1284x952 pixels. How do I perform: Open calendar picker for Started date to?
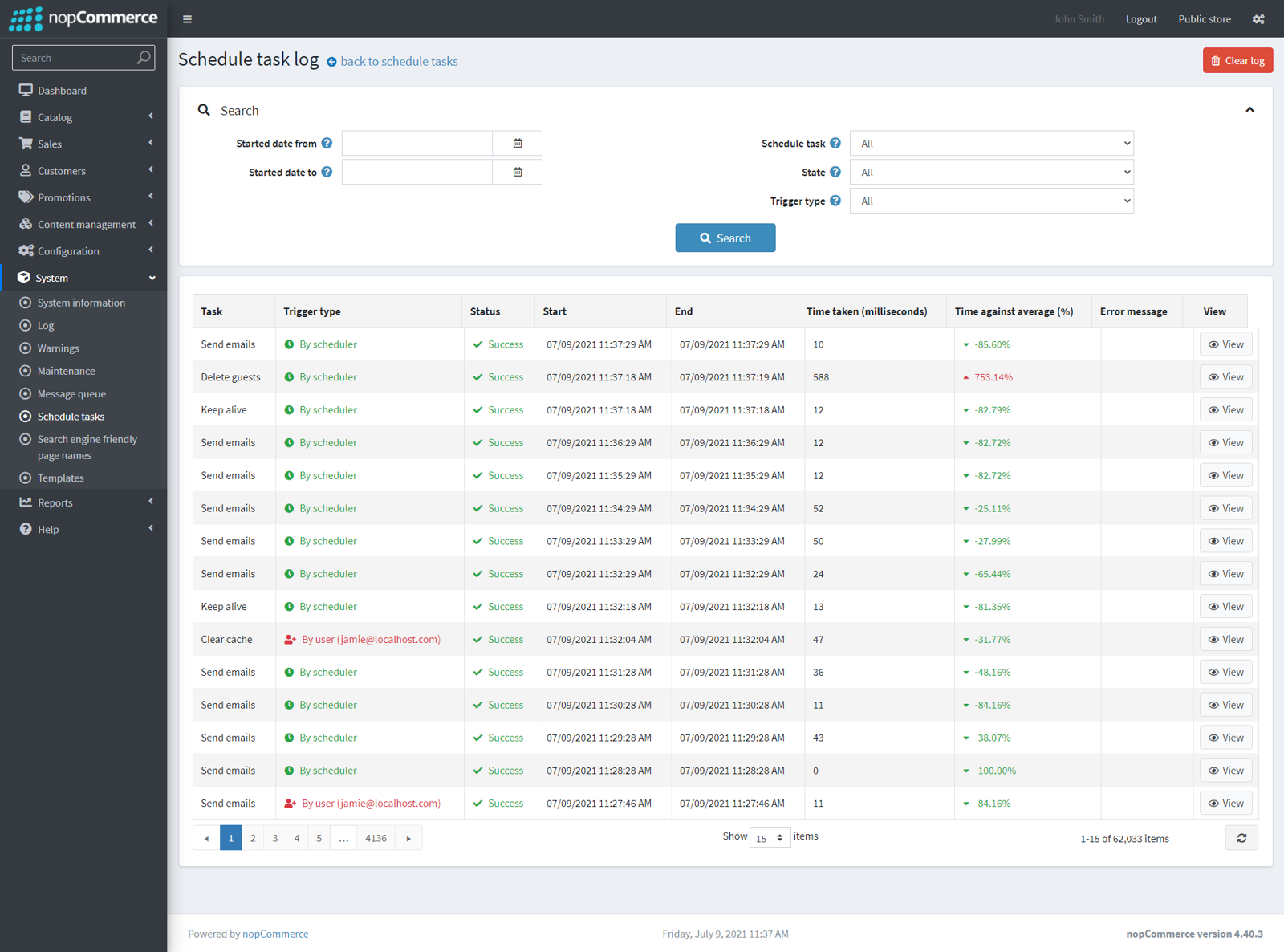pos(518,173)
